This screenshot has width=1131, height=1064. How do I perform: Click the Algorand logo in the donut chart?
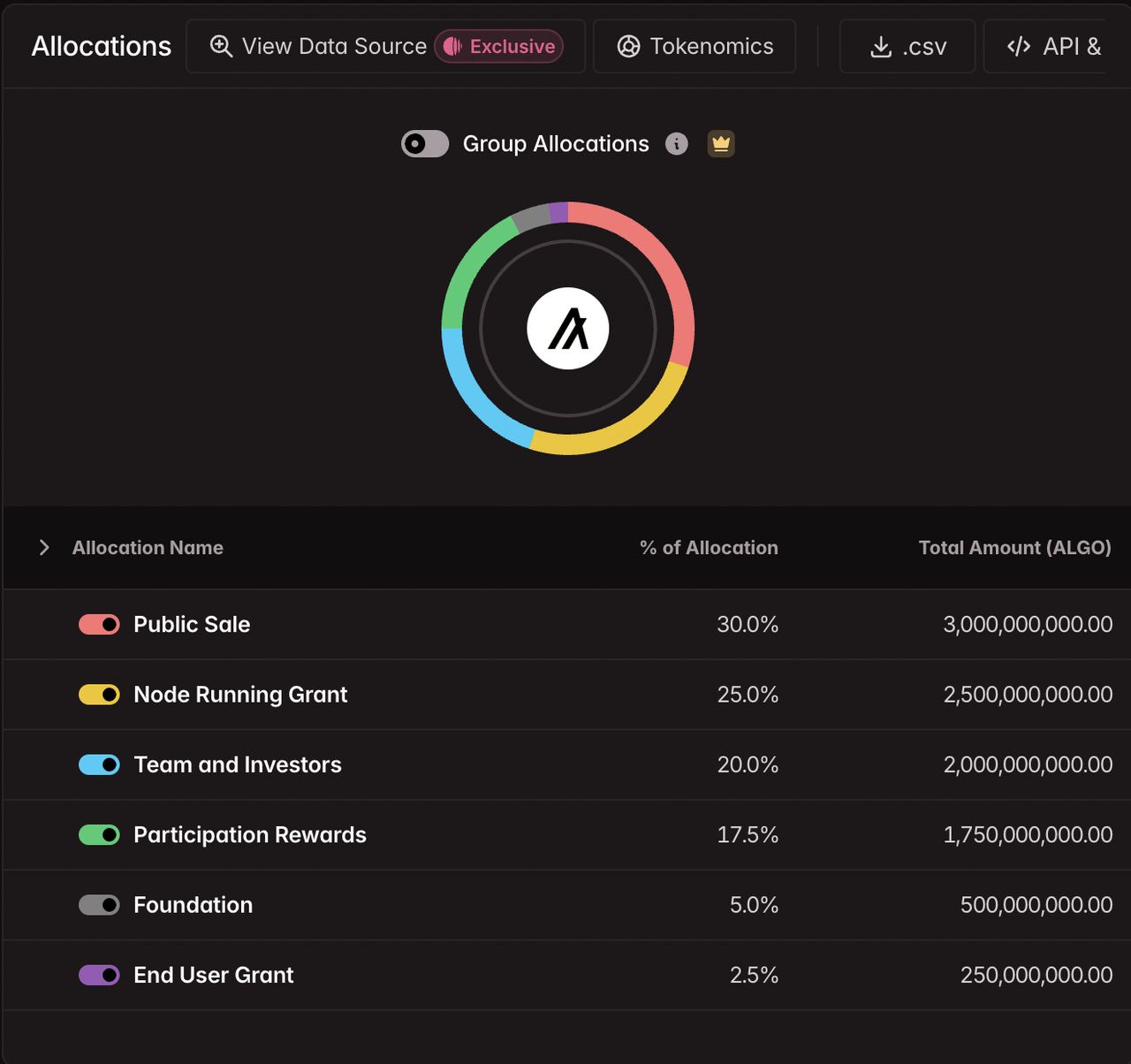[x=568, y=329]
